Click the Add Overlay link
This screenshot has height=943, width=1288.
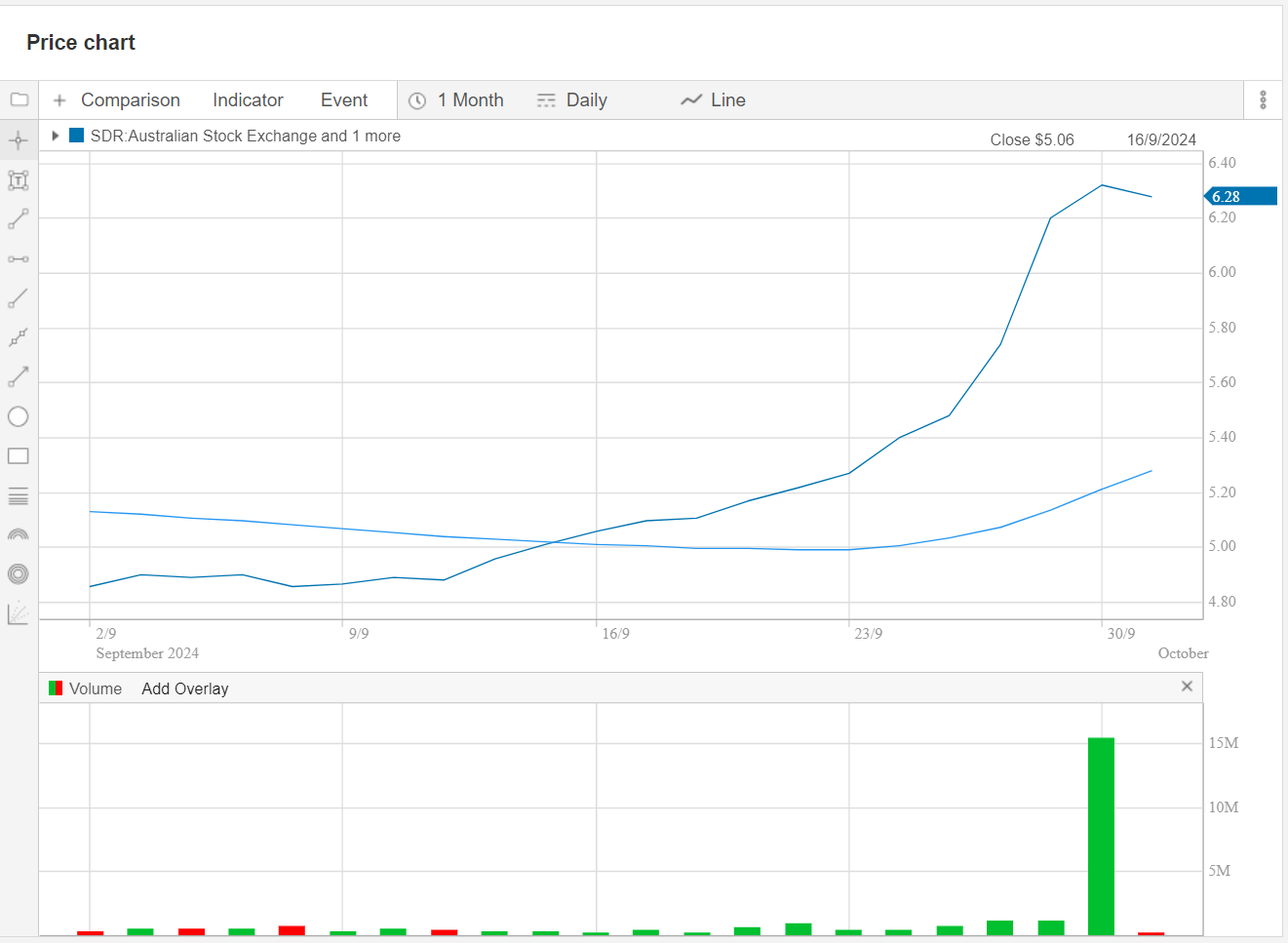(x=185, y=688)
